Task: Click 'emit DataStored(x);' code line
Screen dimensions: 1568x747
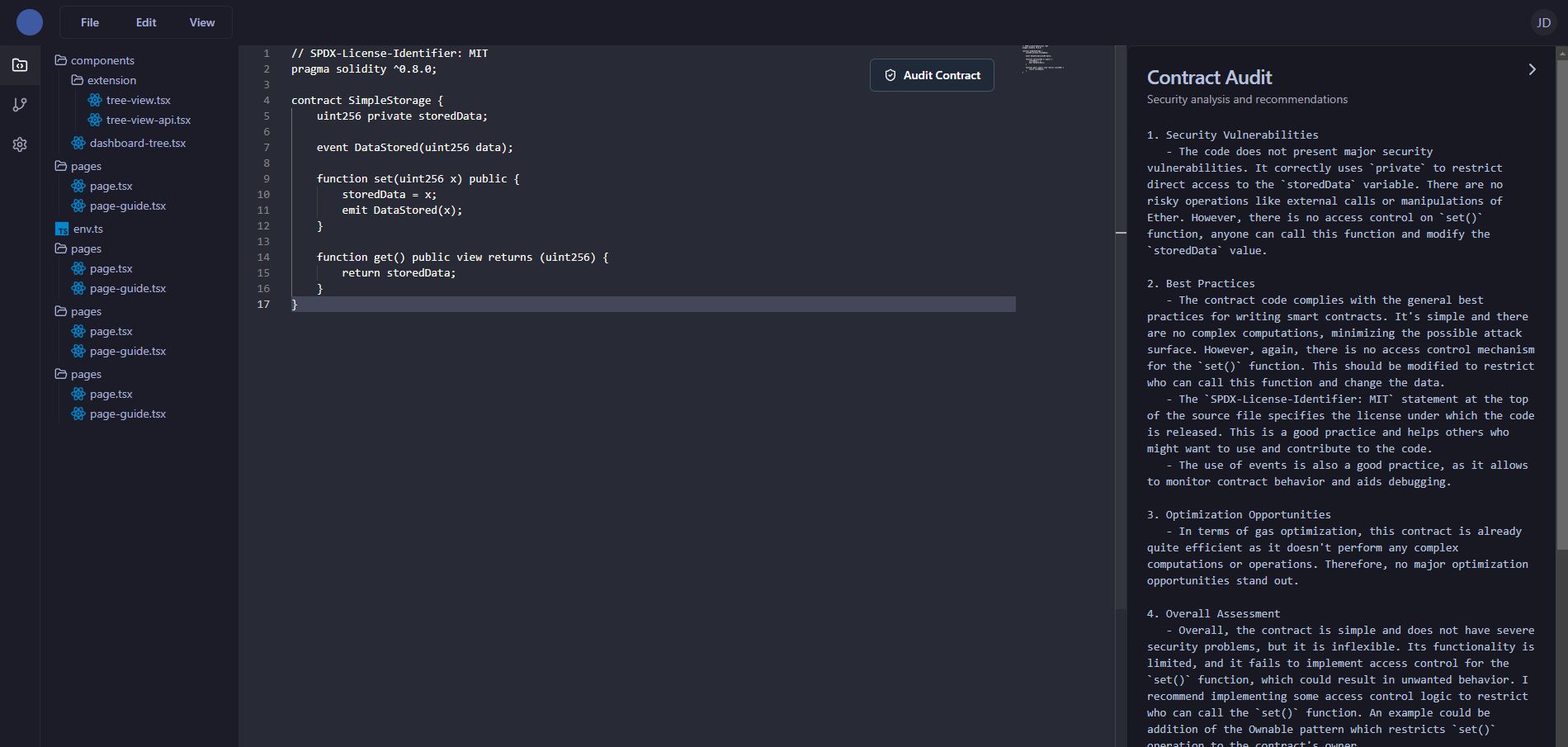Action: (x=402, y=210)
